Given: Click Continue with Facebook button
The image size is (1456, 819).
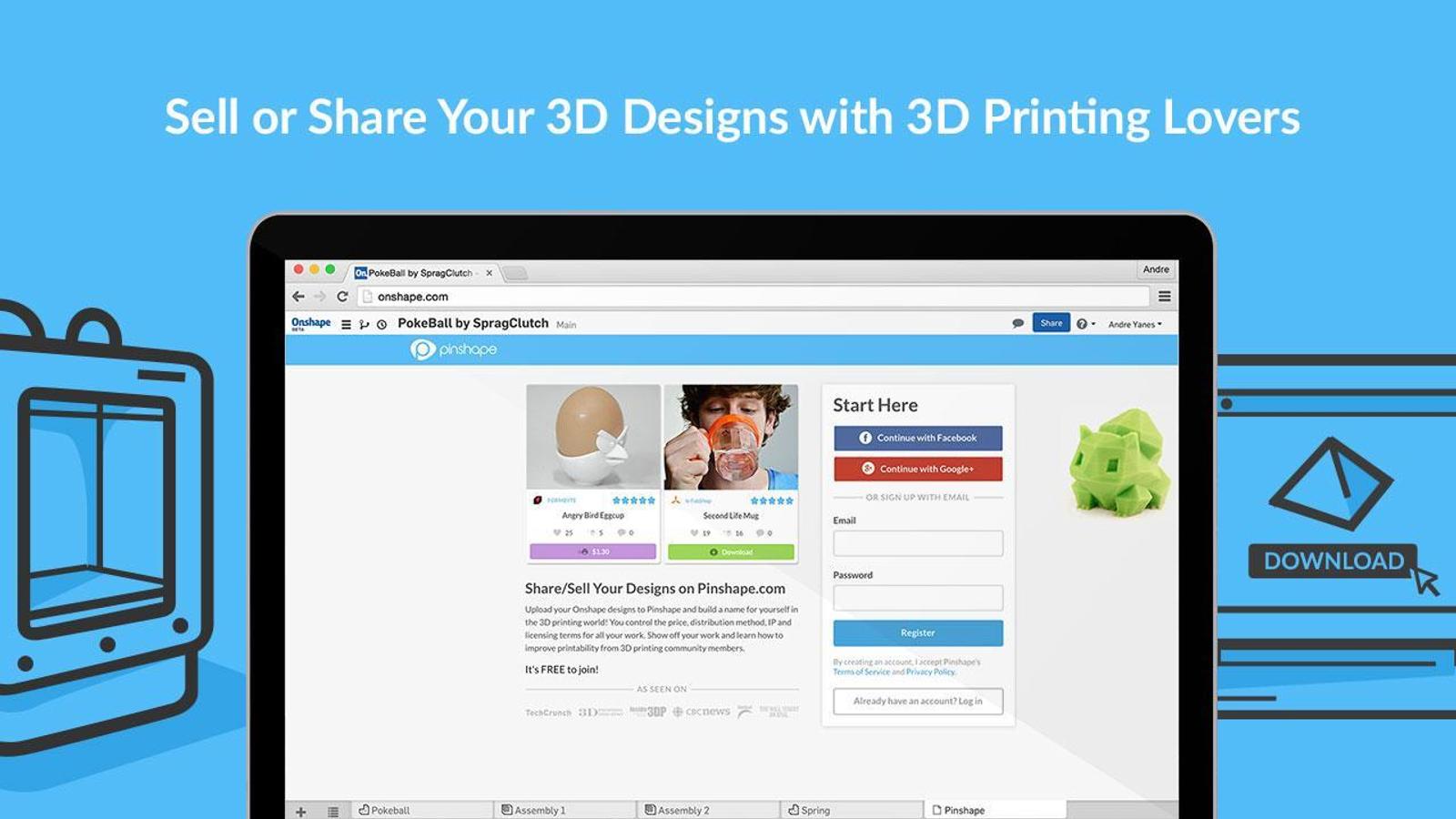Looking at the screenshot, I should [917, 438].
